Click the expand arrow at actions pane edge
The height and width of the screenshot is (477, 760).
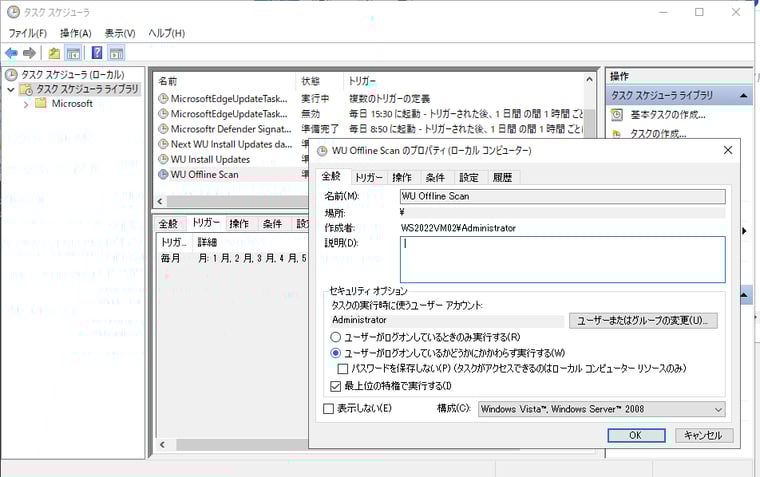pyautogui.click(x=744, y=231)
